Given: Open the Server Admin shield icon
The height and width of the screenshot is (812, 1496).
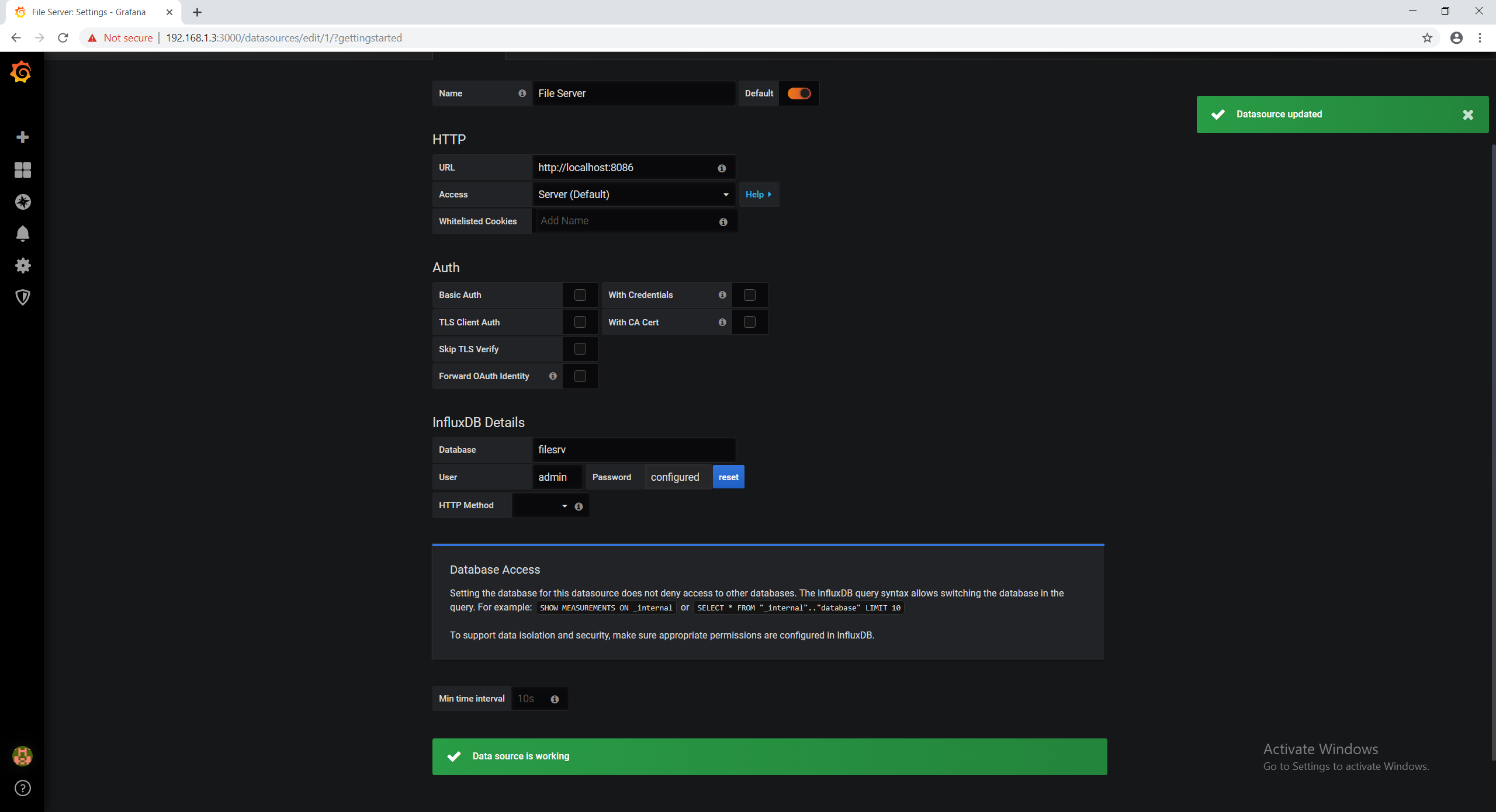Looking at the screenshot, I should point(22,297).
